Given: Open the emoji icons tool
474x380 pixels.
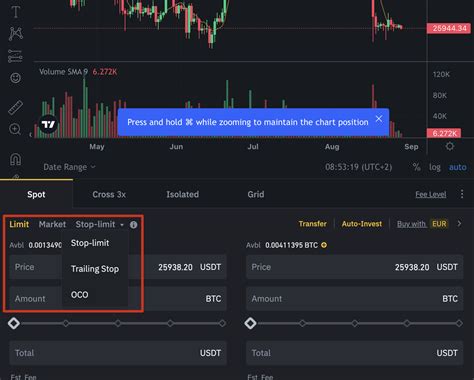Looking at the screenshot, I should pos(15,78).
